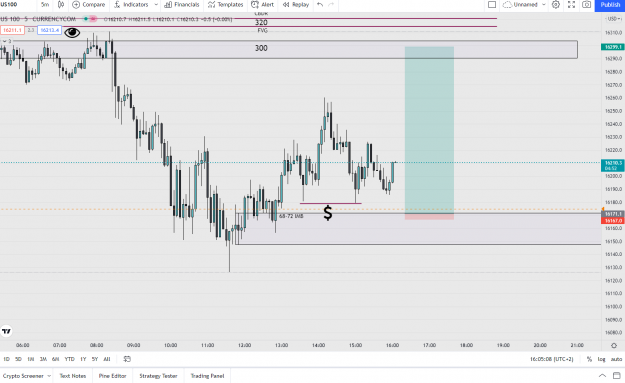Expand the Indicators favorites dropdown arrow
Viewport: 625px width, 383px height.
pos(156,5)
